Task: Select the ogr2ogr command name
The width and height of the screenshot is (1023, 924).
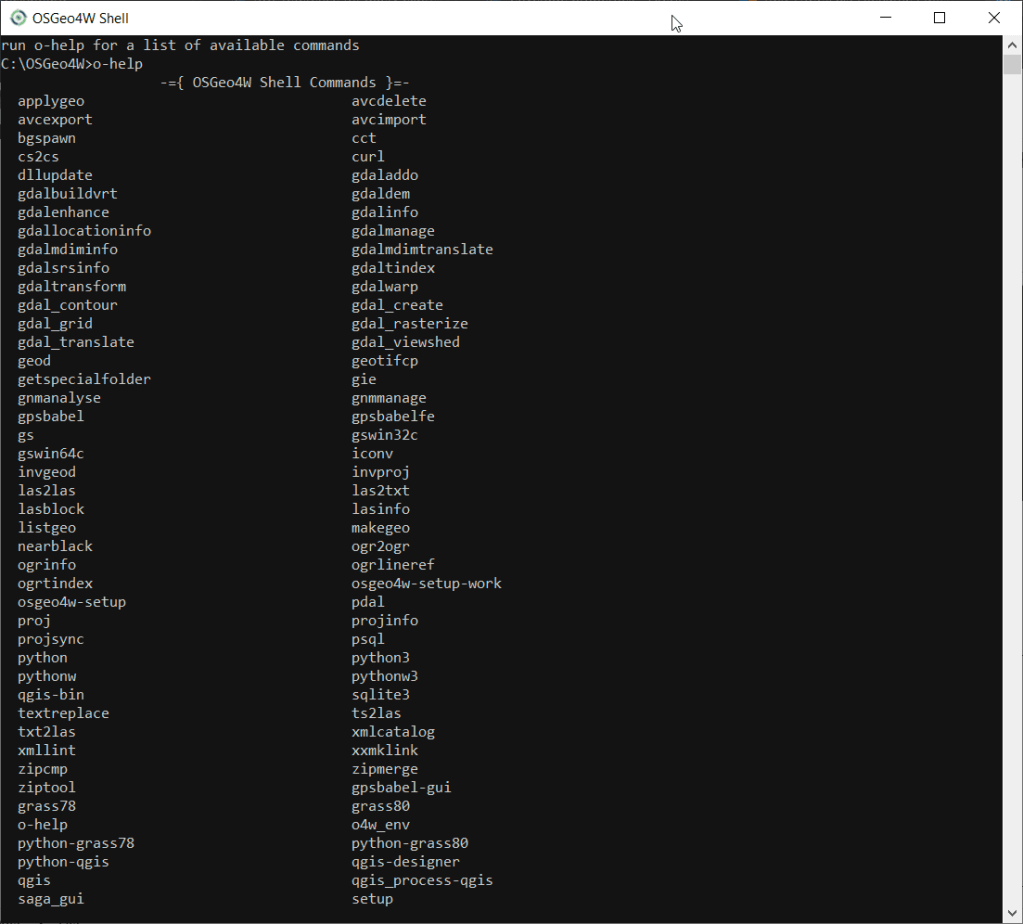Action: click(380, 546)
